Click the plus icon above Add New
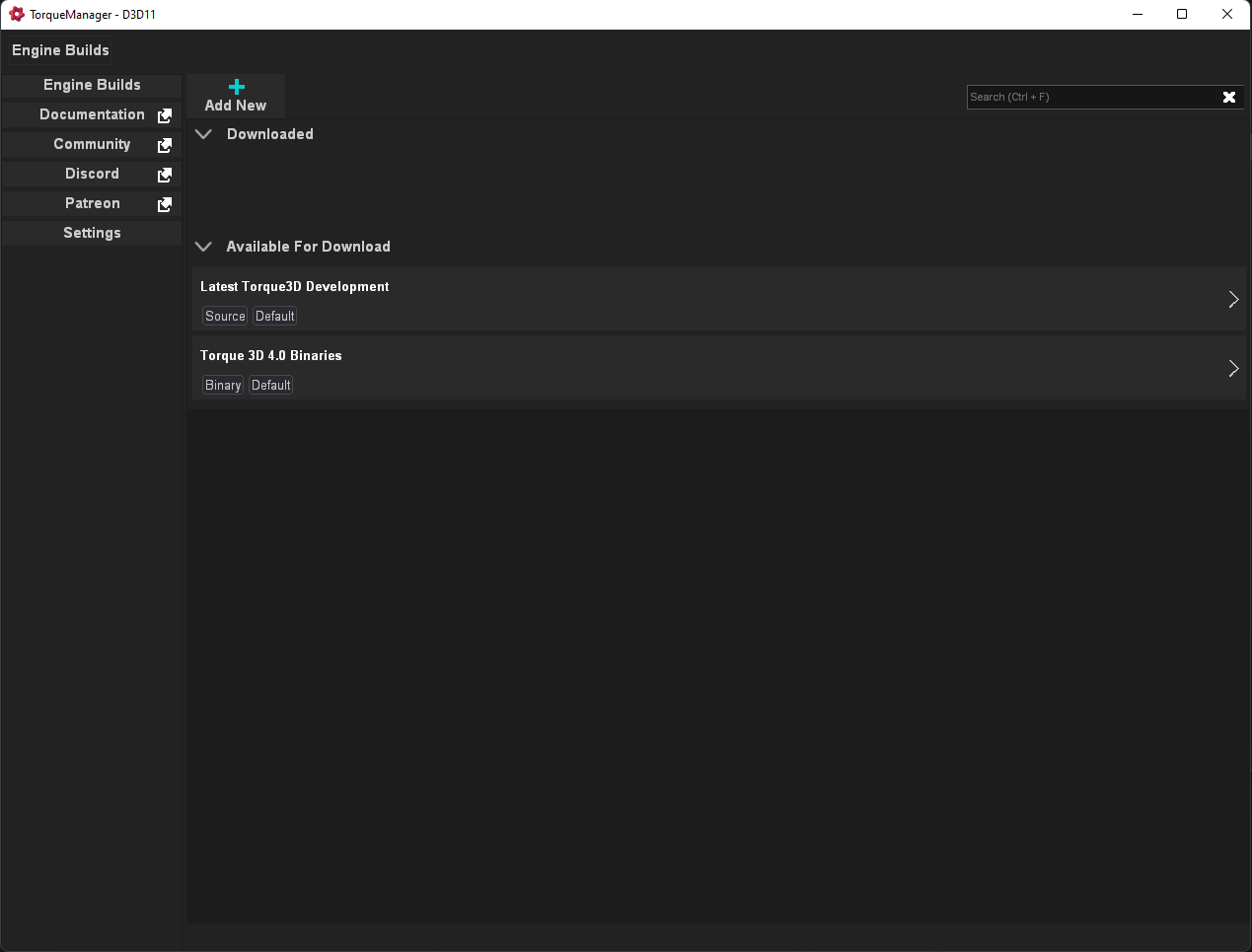The height and width of the screenshot is (952, 1252). (237, 87)
